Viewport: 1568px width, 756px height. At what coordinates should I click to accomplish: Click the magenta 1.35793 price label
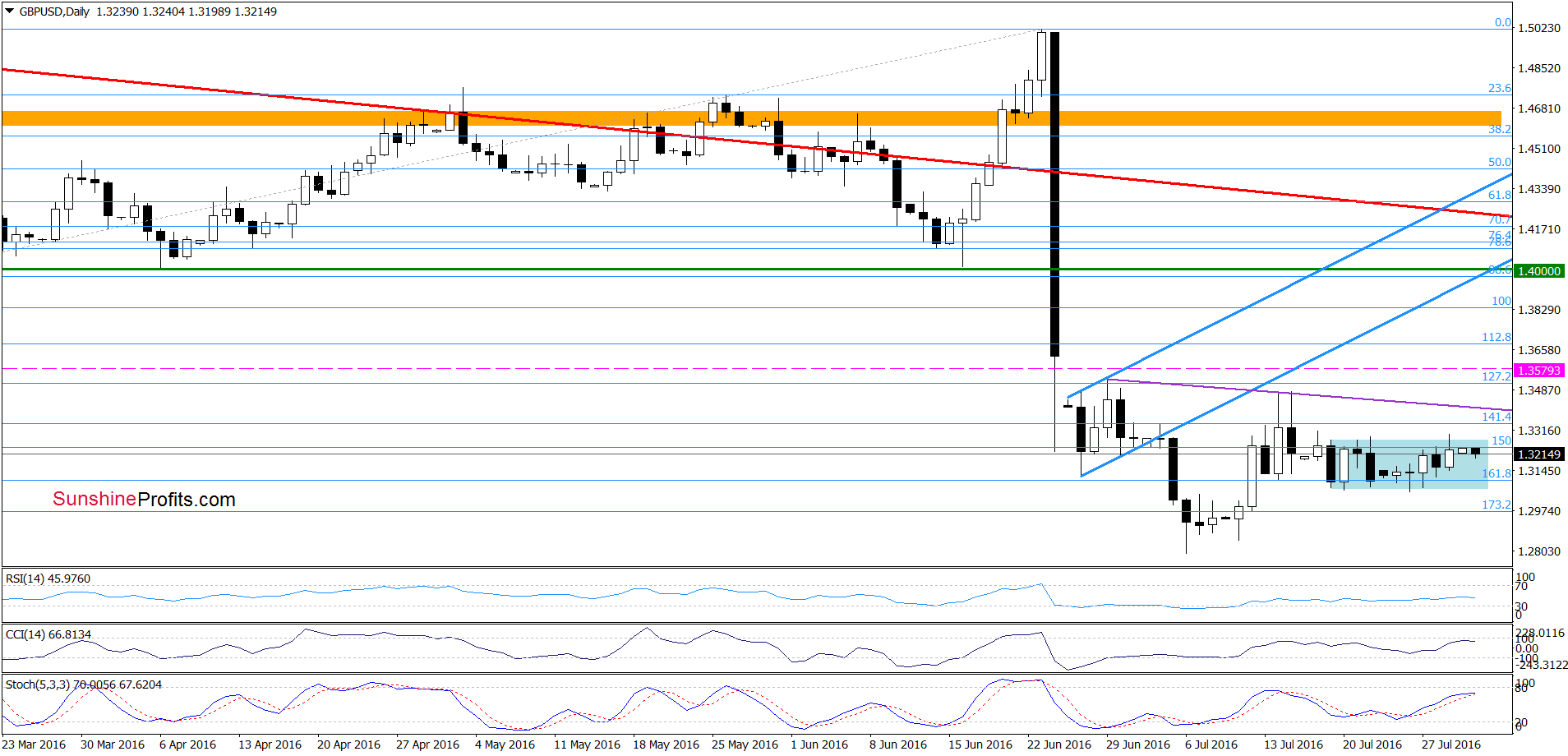[1538, 371]
